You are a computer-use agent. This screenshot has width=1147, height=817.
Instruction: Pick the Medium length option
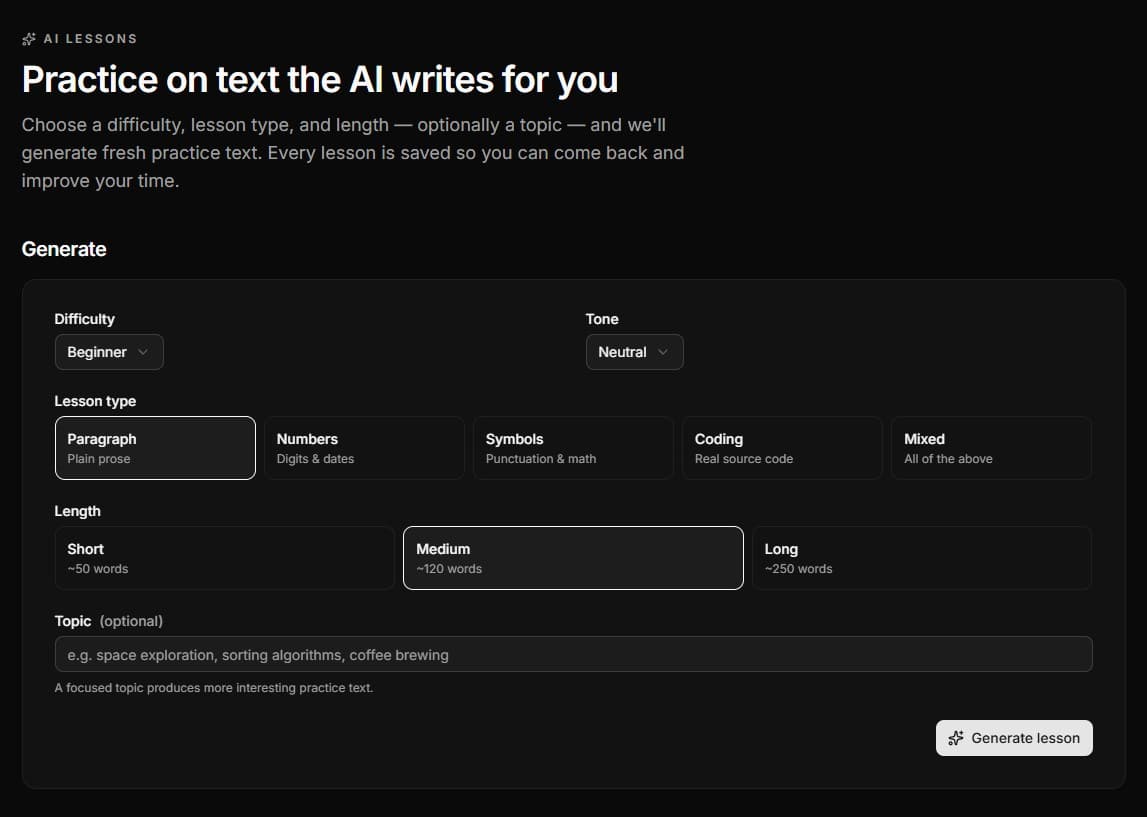(574, 558)
